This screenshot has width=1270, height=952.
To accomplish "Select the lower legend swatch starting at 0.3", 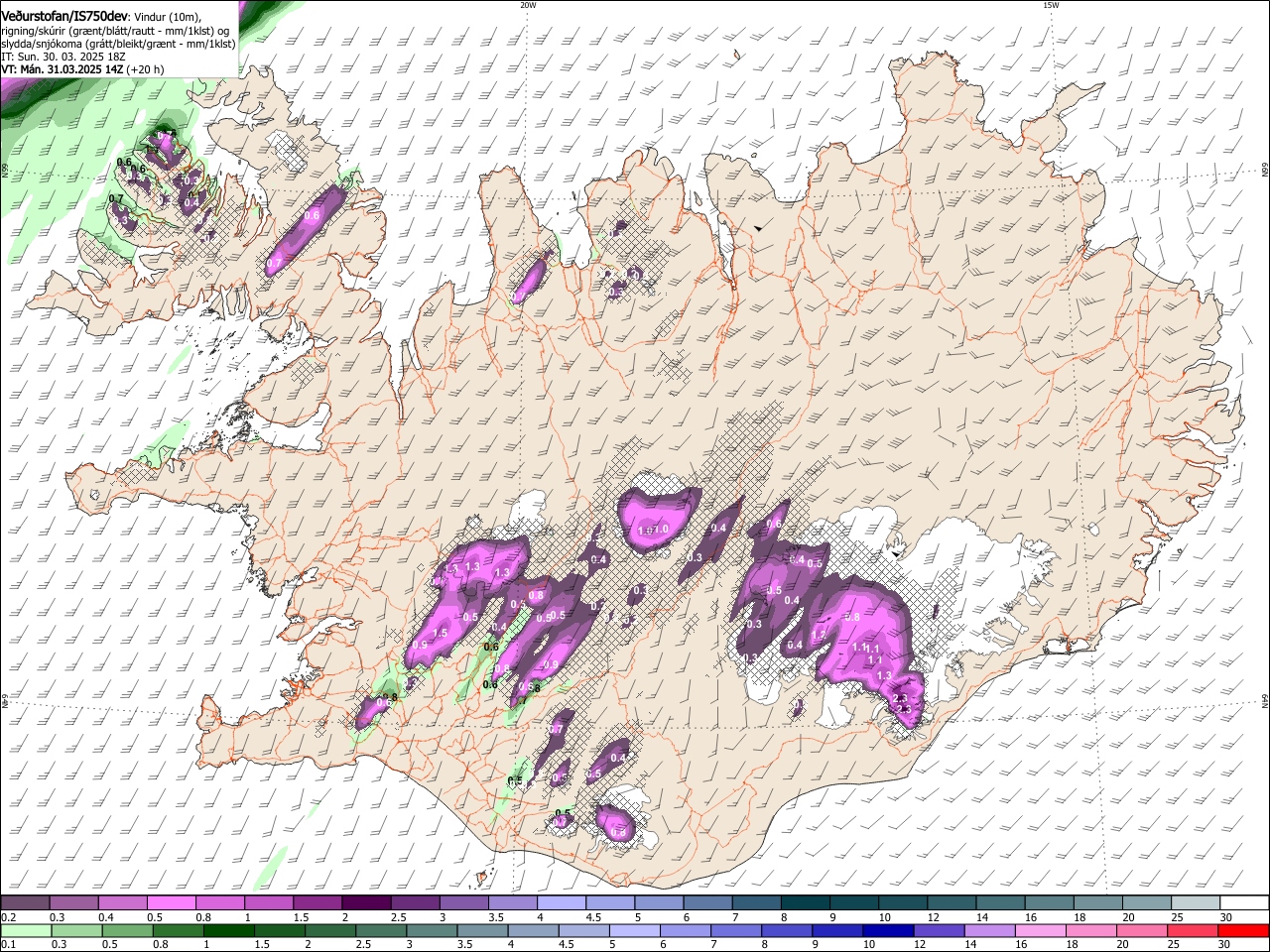I will [x=76, y=930].
